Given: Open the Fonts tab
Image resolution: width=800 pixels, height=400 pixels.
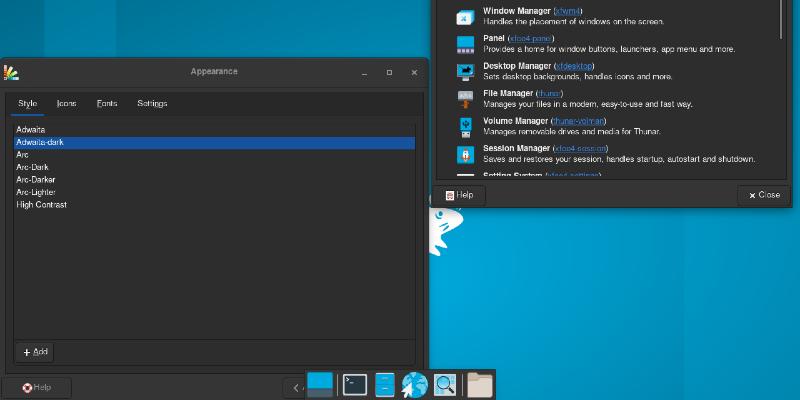Looking at the screenshot, I should (107, 104).
